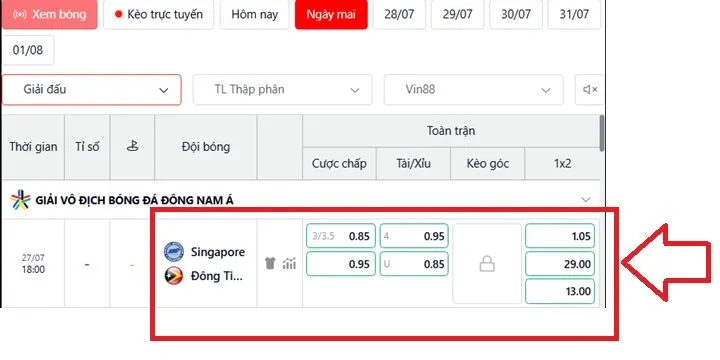Choose the 29/07 date tab
Image resolution: width=720 pixels, height=360 pixels.
457,14
